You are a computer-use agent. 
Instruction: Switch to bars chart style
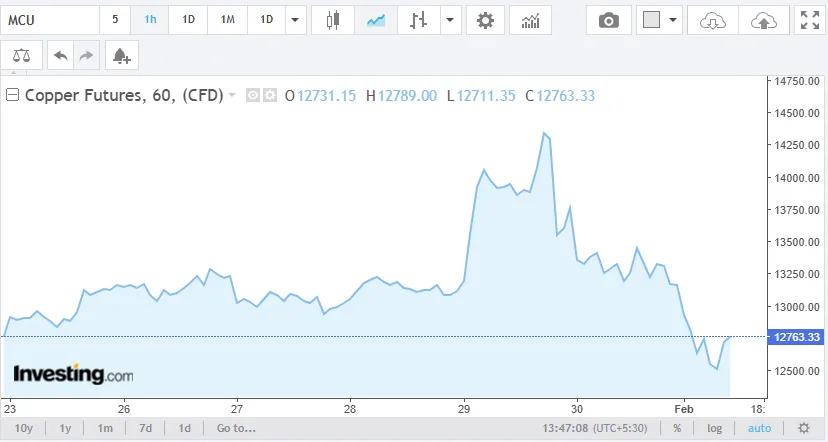coord(418,20)
